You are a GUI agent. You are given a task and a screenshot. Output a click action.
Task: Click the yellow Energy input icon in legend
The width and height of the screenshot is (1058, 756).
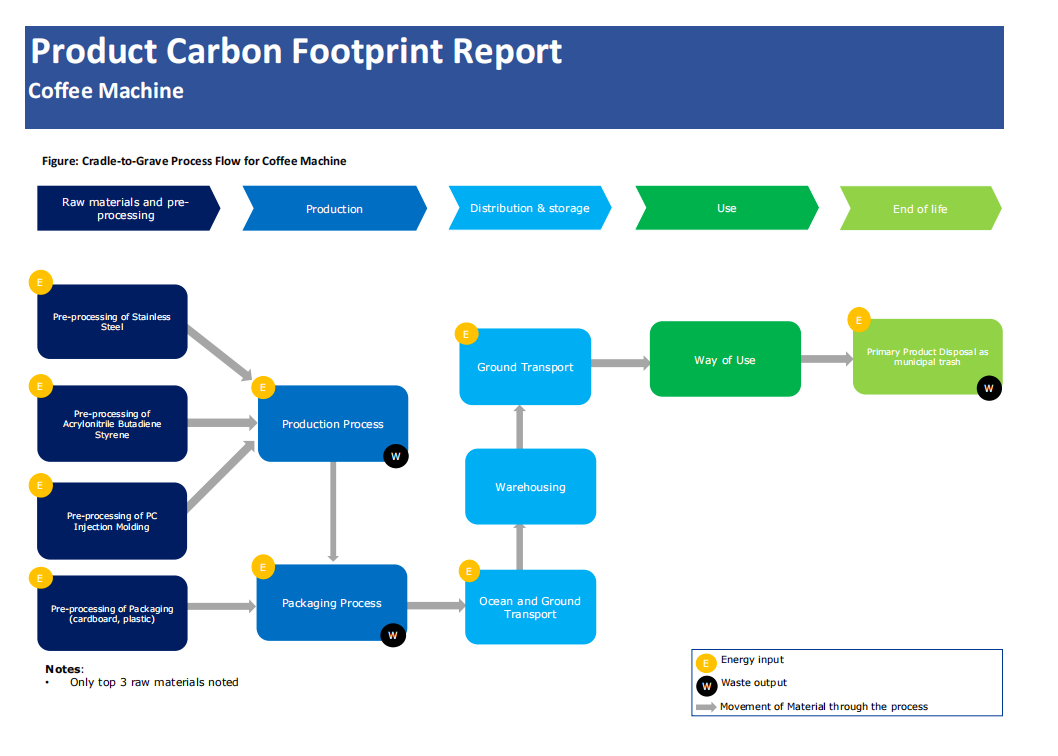(707, 662)
